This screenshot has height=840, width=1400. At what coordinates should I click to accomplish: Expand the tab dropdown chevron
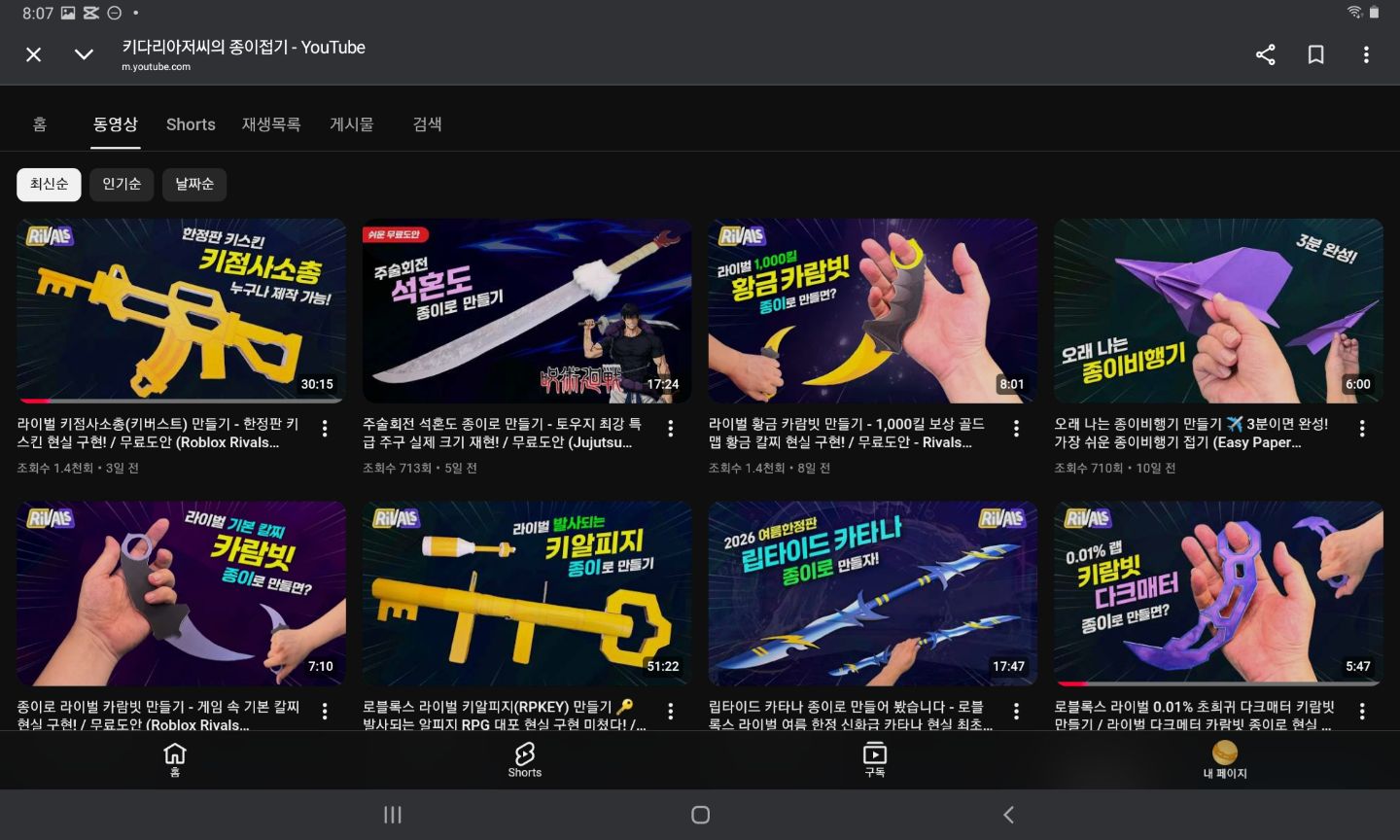pyautogui.click(x=85, y=54)
